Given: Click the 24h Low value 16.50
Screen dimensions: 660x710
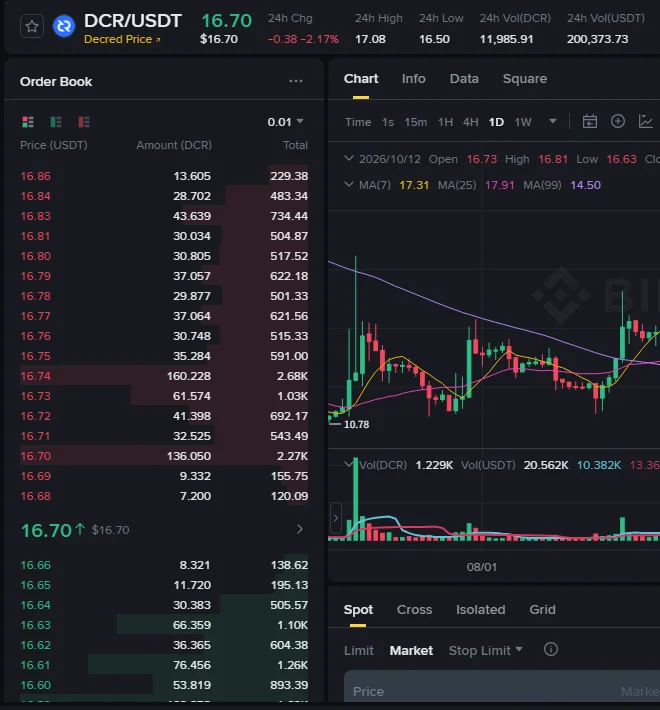Looking at the screenshot, I should (x=434, y=39).
